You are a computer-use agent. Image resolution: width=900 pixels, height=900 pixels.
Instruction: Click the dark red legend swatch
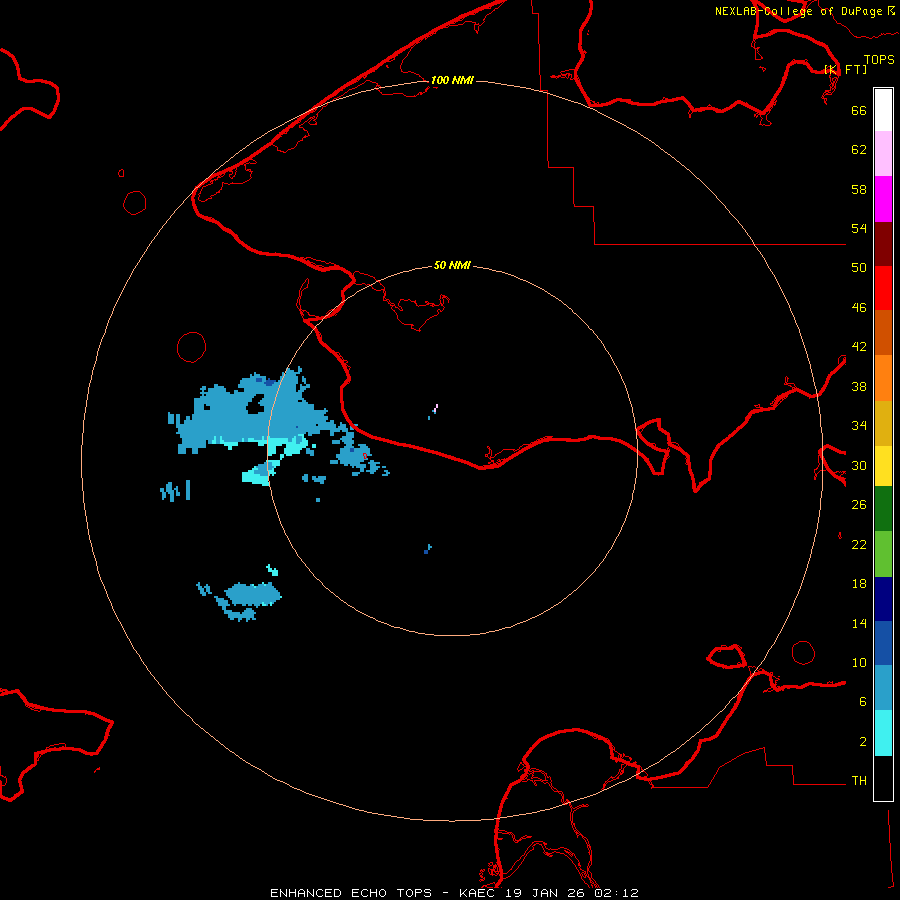point(883,244)
